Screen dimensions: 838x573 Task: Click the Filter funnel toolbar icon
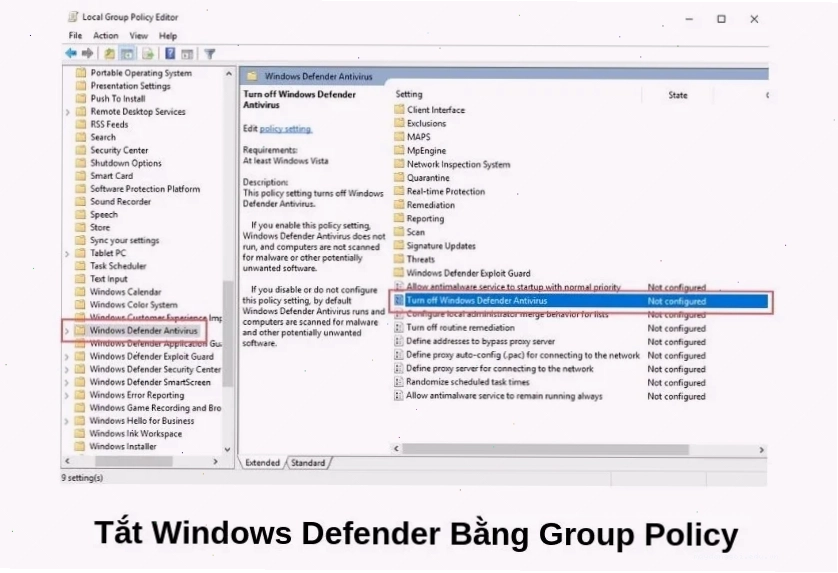(x=210, y=54)
